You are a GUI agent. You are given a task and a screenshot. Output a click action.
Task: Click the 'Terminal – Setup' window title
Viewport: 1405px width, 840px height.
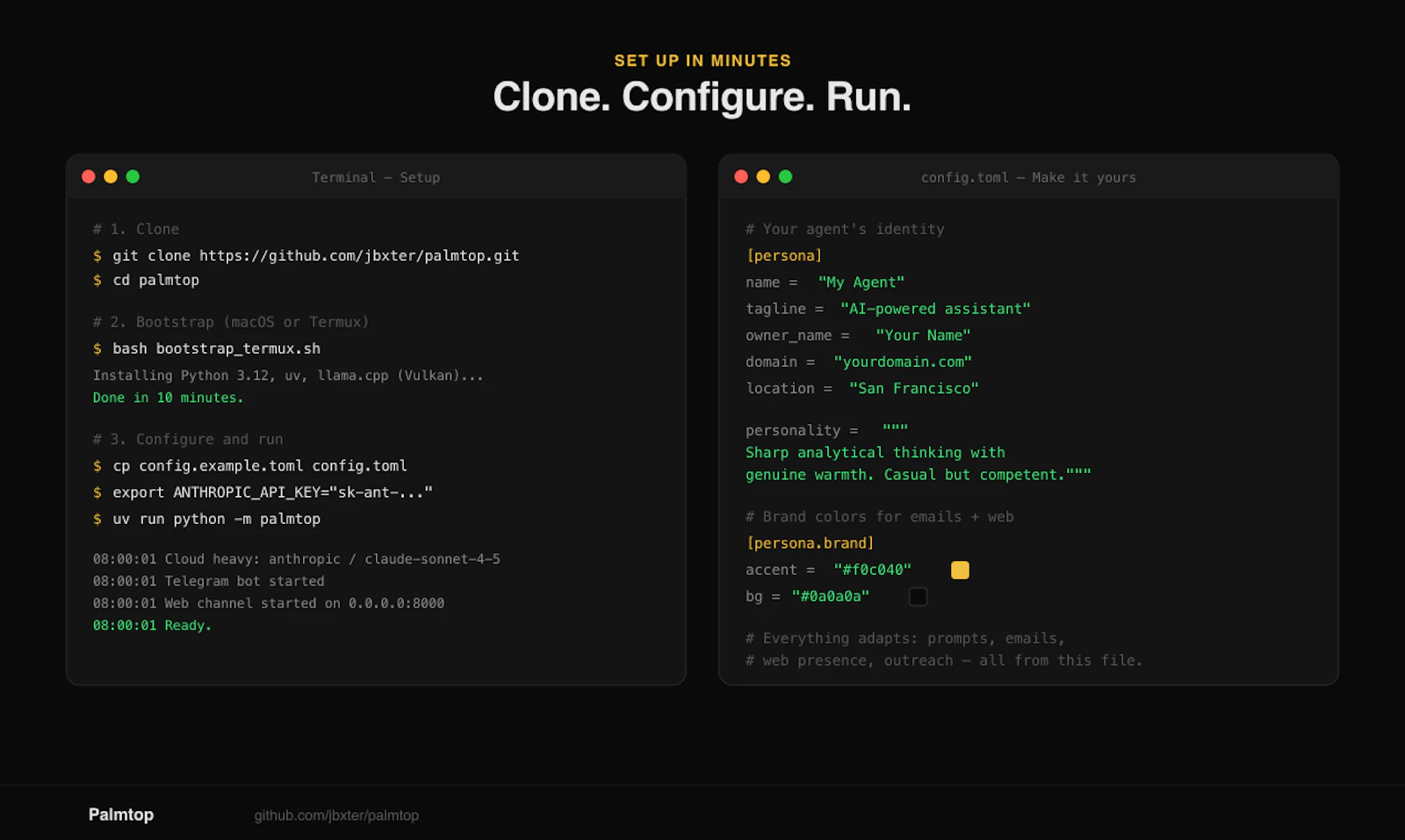[x=376, y=177]
